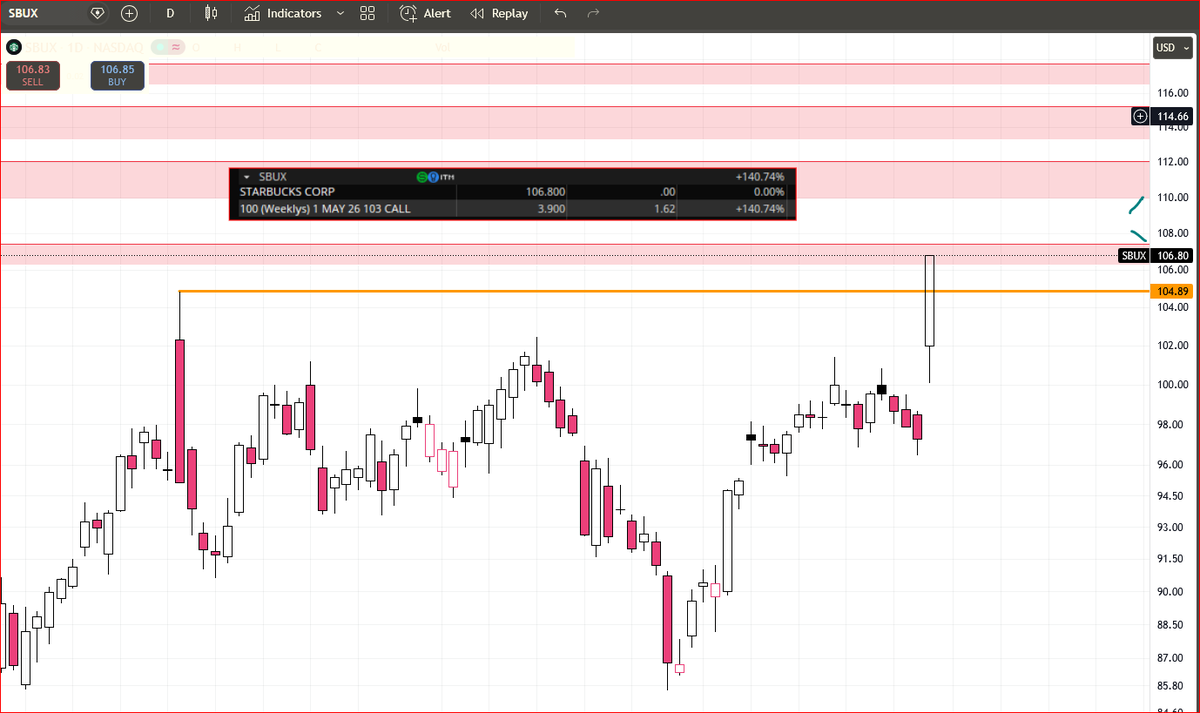The image size is (1200, 713).
Task: Click the 114.66 crosshair price label
Action: click(x=1171, y=117)
